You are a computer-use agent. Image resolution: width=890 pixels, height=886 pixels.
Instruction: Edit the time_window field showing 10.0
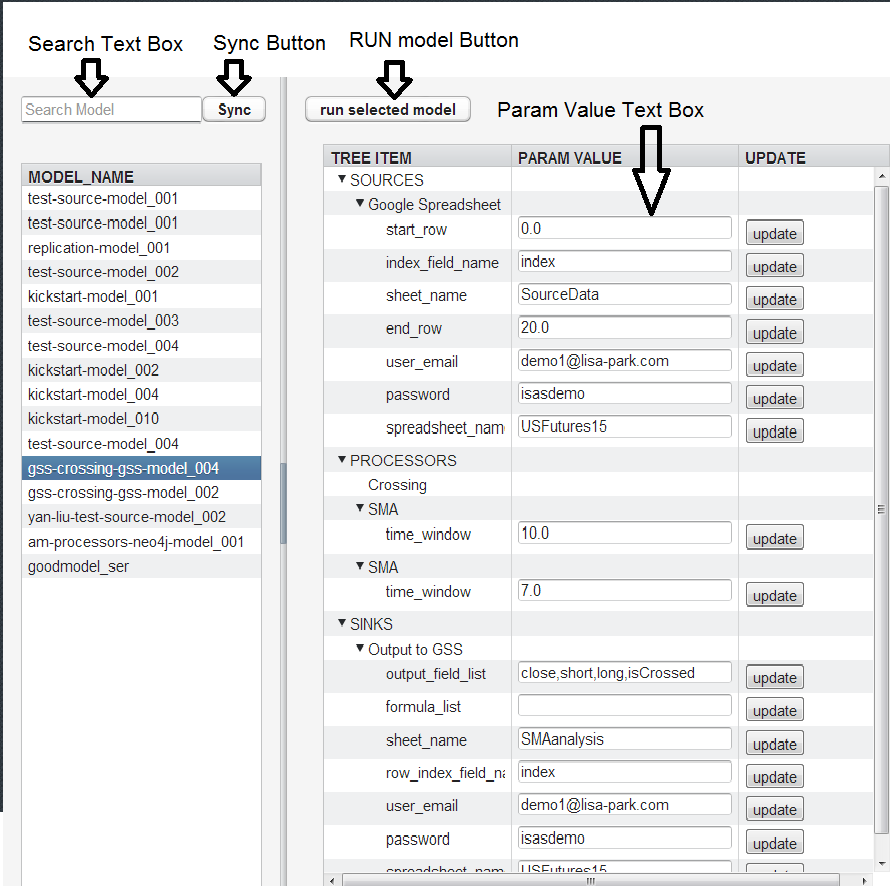tap(624, 533)
